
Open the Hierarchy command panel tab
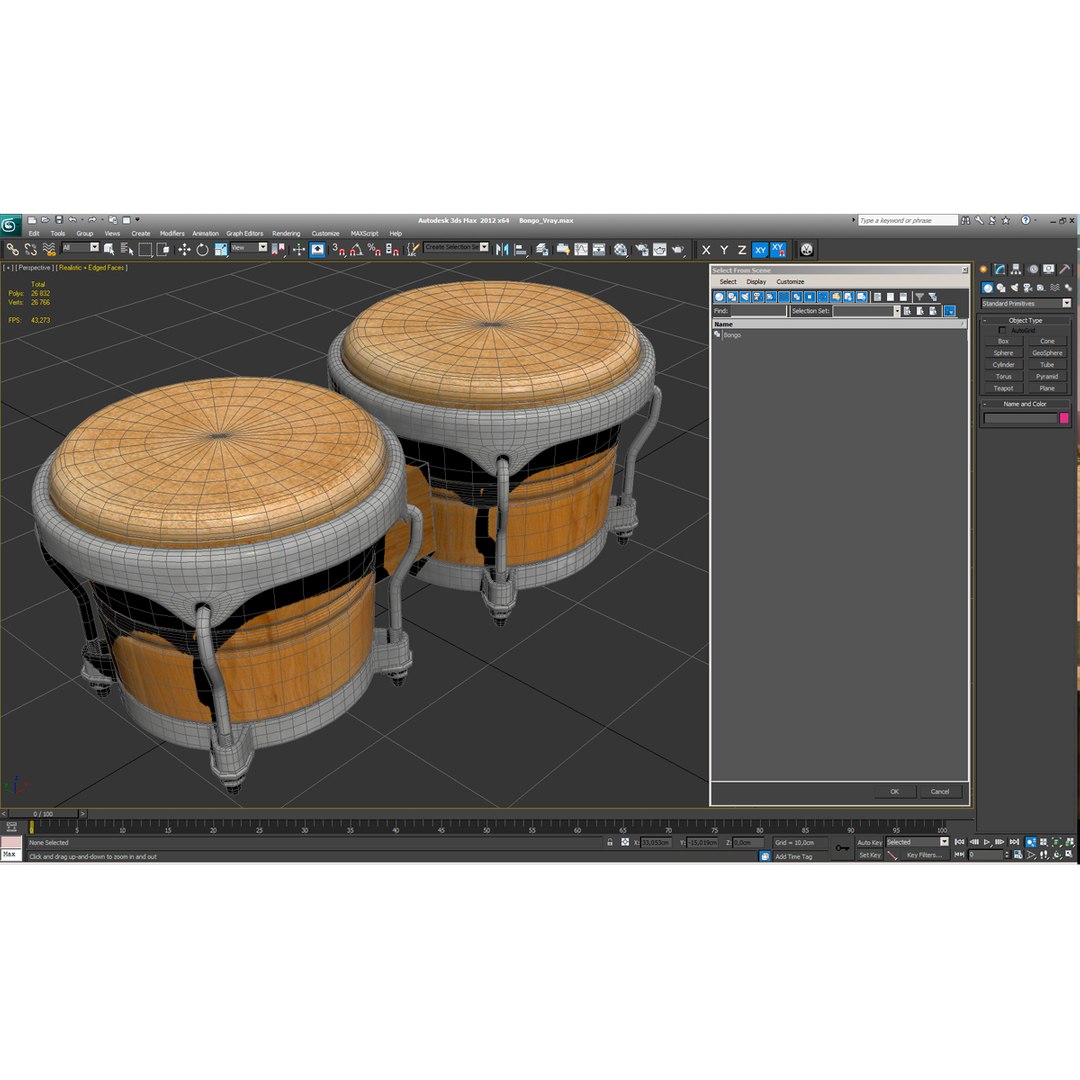(x=1016, y=269)
